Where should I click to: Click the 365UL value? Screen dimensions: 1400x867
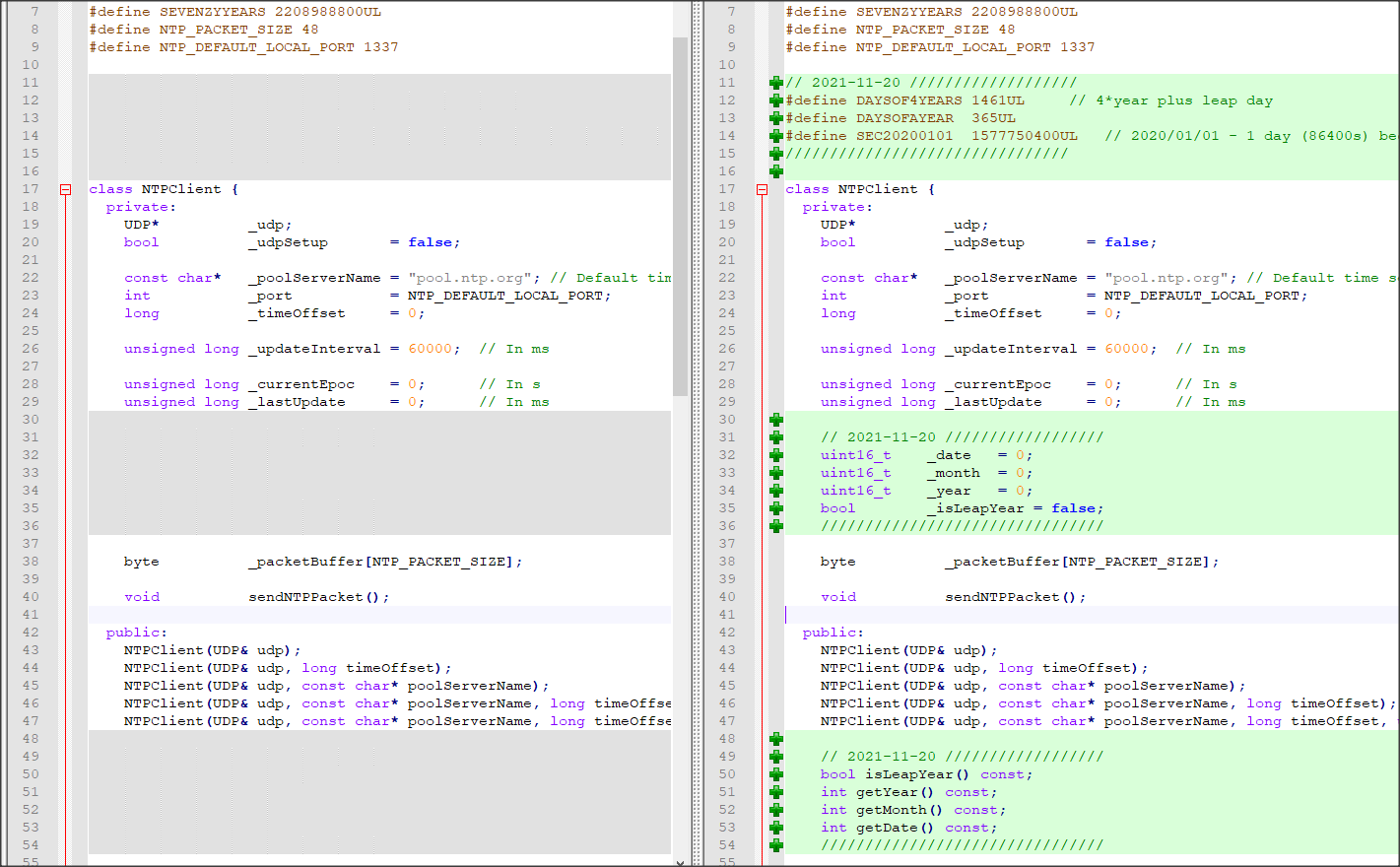pyautogui.click(x=993, y=118)
